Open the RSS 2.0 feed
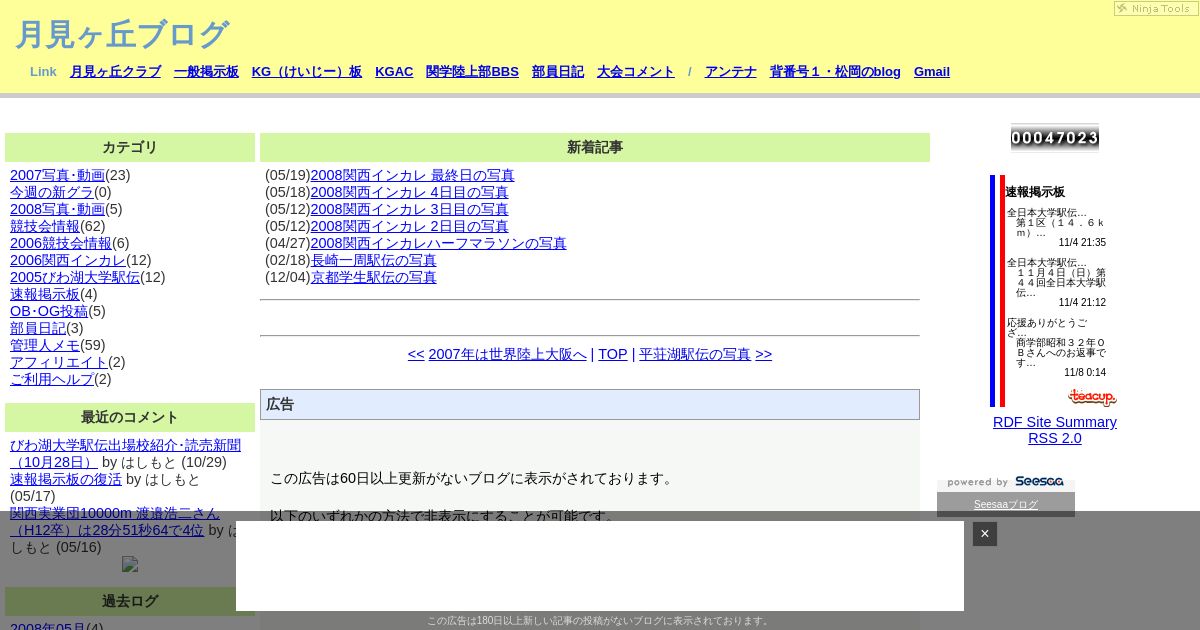 point(1055,438)
